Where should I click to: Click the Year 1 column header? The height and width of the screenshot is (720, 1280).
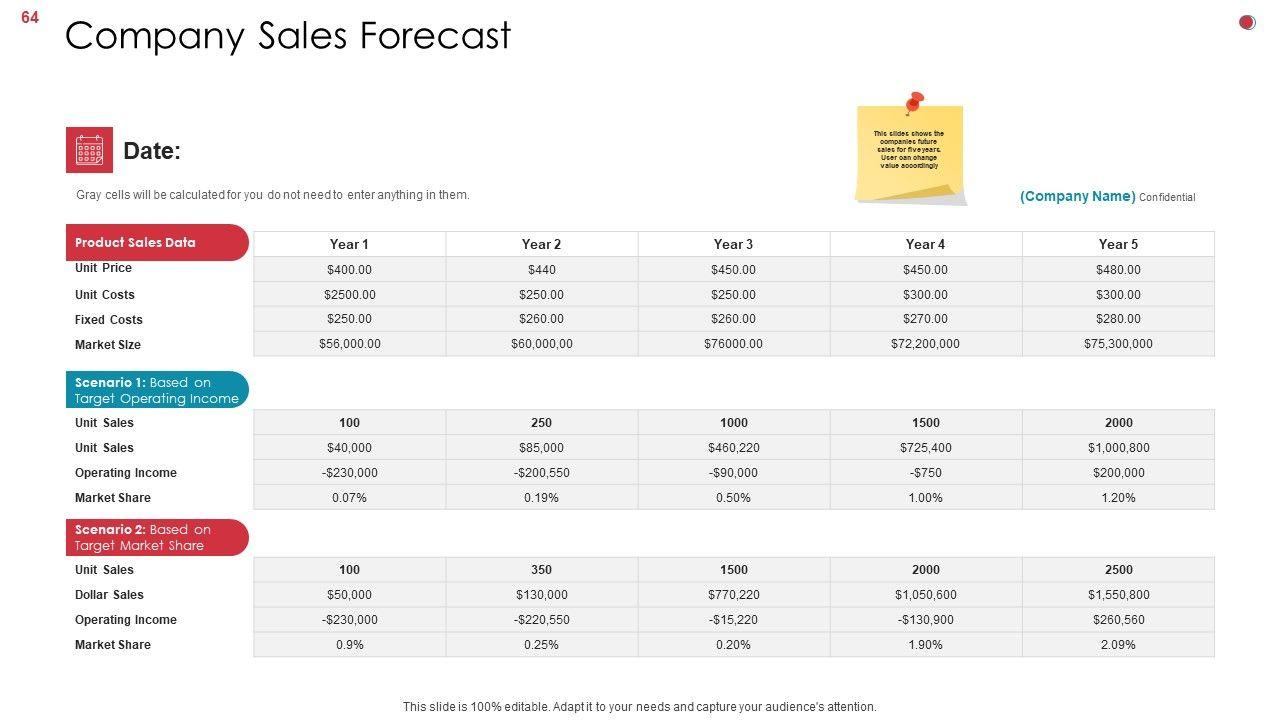click(x=349, y=244)
